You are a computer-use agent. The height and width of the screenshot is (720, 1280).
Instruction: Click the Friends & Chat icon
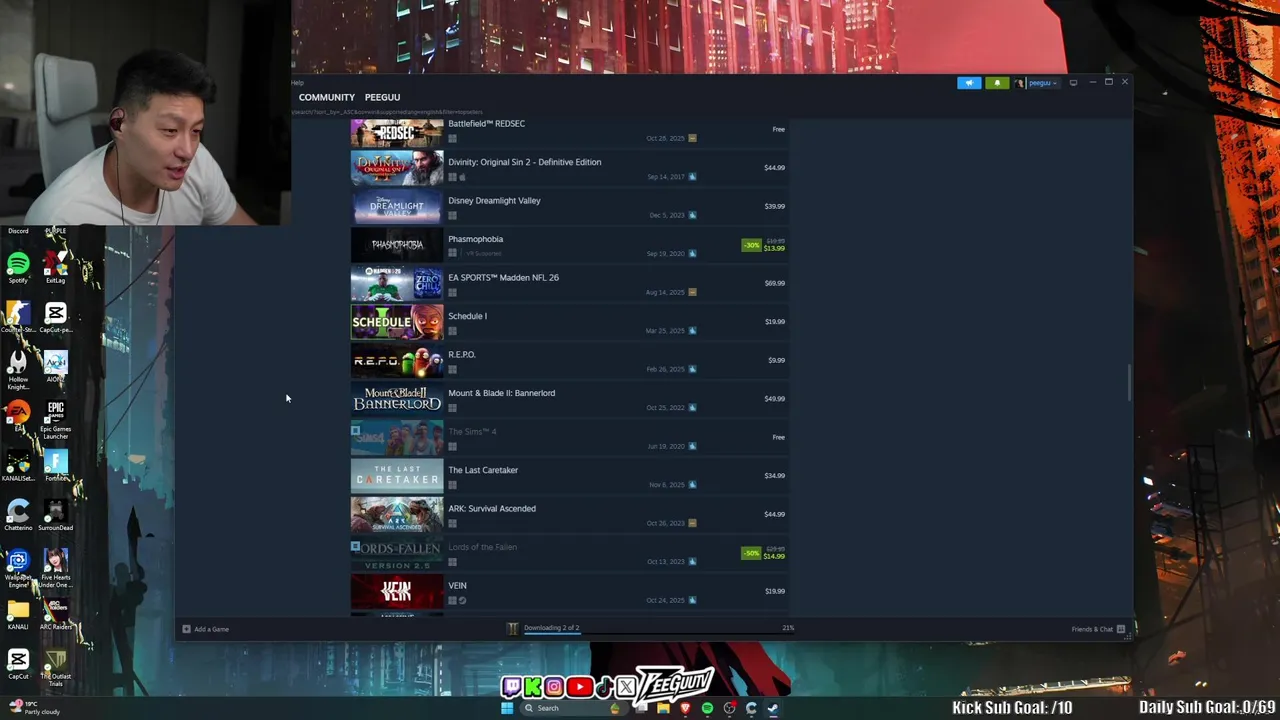pos(1121,629)
